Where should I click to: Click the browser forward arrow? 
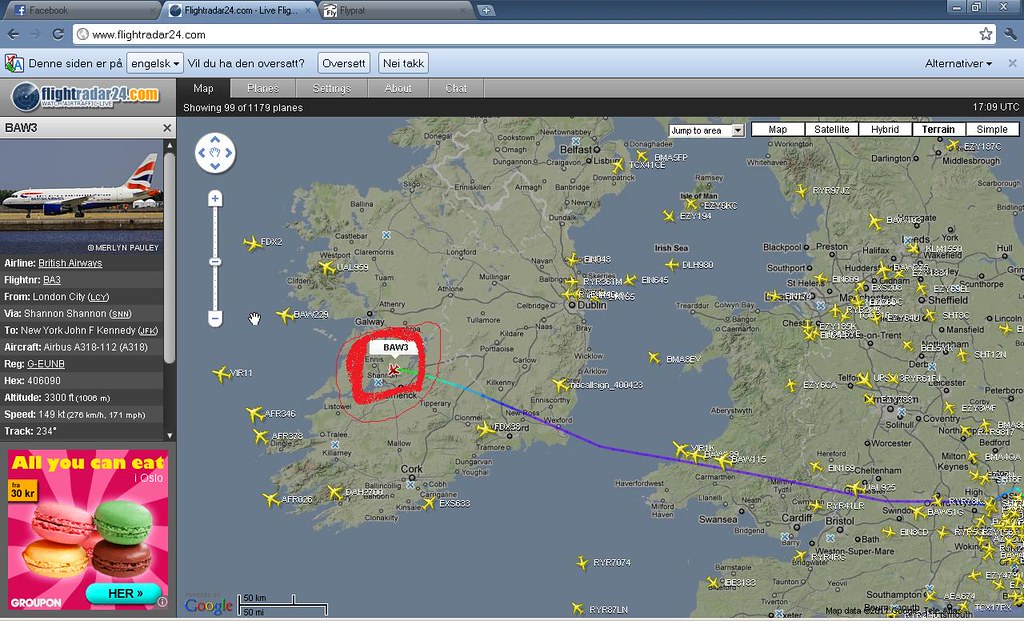pos(36,34)
